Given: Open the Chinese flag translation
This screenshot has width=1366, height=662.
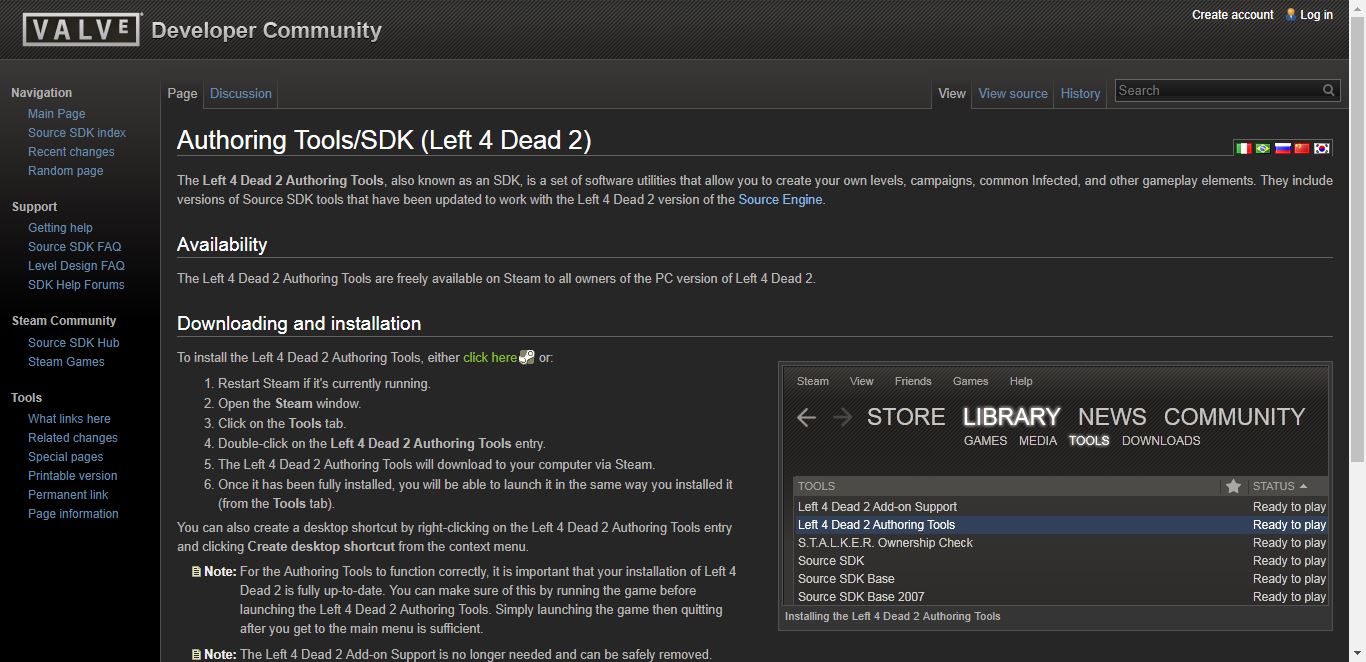Looking at the screenshot, I should pos(1302,148).
